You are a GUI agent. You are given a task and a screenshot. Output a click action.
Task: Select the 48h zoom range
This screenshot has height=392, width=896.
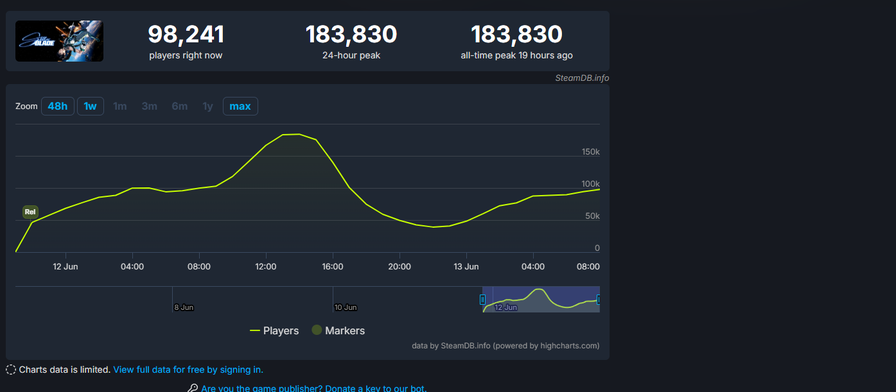[x=58, y=106]
